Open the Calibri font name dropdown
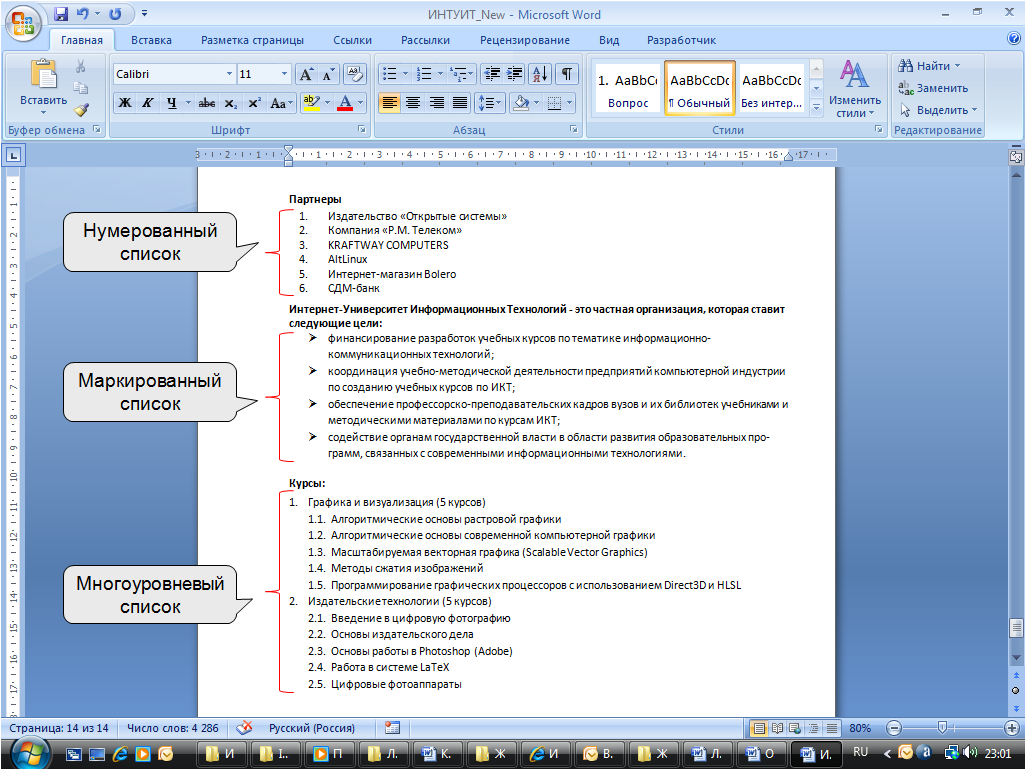Viewport: 1026px width, 770px height. 229,74
